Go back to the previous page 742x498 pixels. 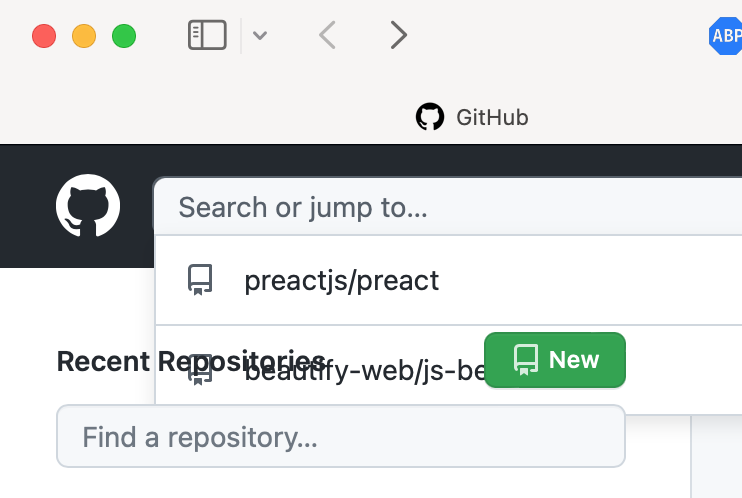tap(326, 36)
